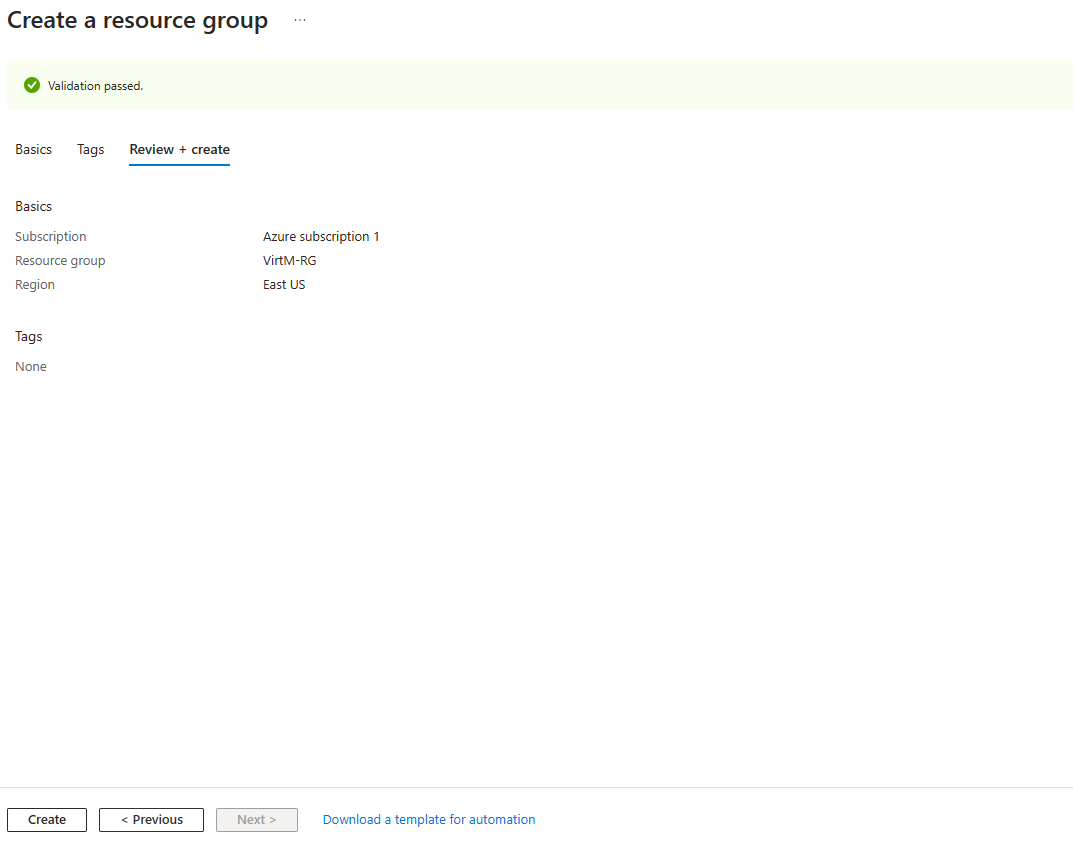
Task: Open the Tags tab
Action: click(90, 149)
